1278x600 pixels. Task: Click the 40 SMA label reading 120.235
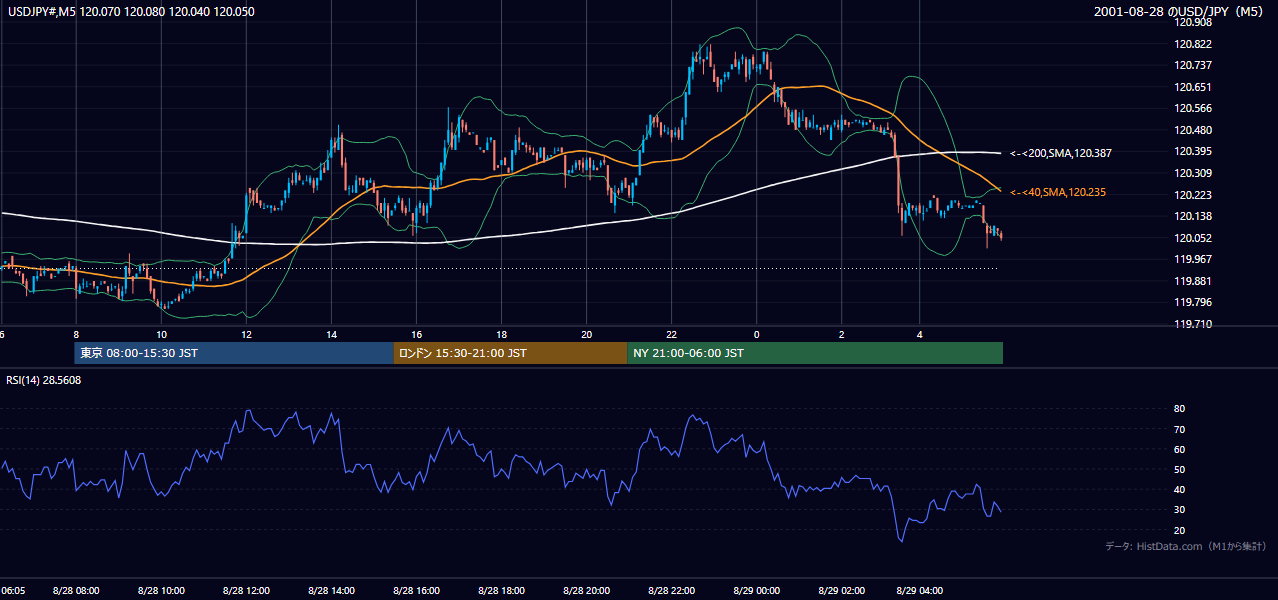coord(1058,192)
